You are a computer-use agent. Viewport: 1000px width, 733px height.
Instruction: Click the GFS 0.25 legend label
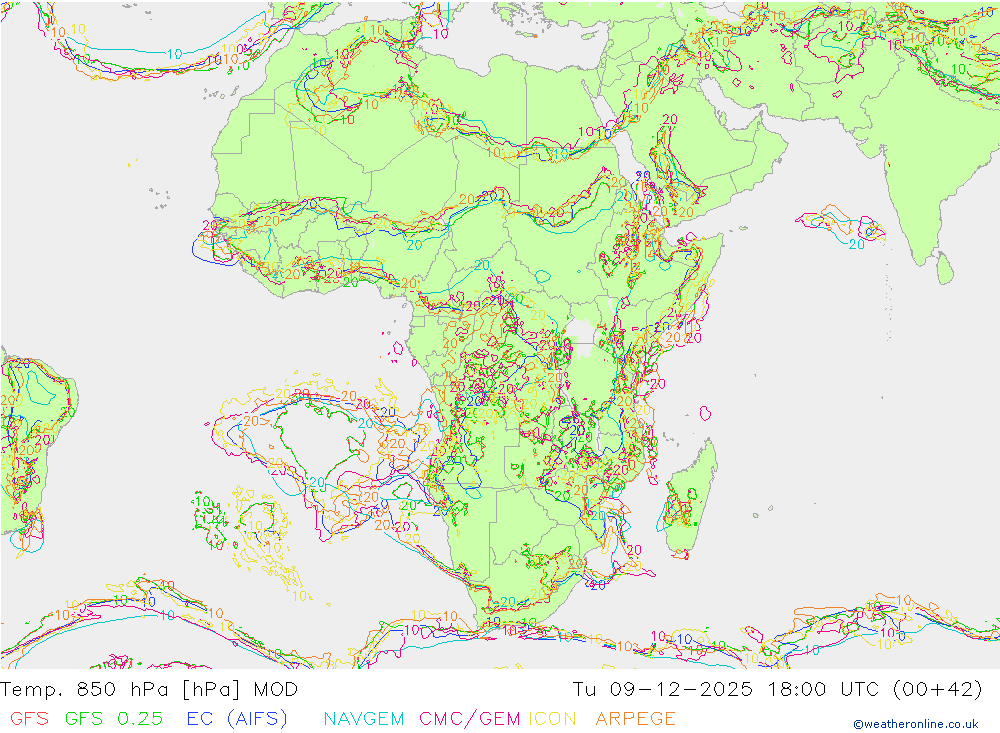click(114, 718)
